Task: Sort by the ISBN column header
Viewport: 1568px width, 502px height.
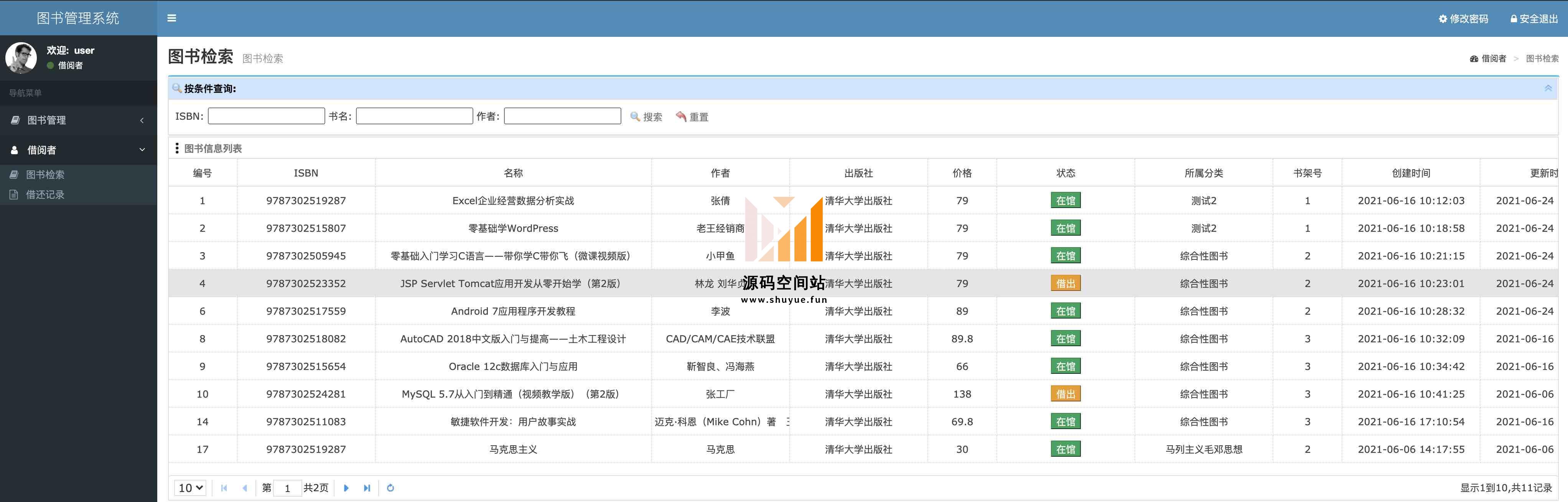Action: click(306, 173)
